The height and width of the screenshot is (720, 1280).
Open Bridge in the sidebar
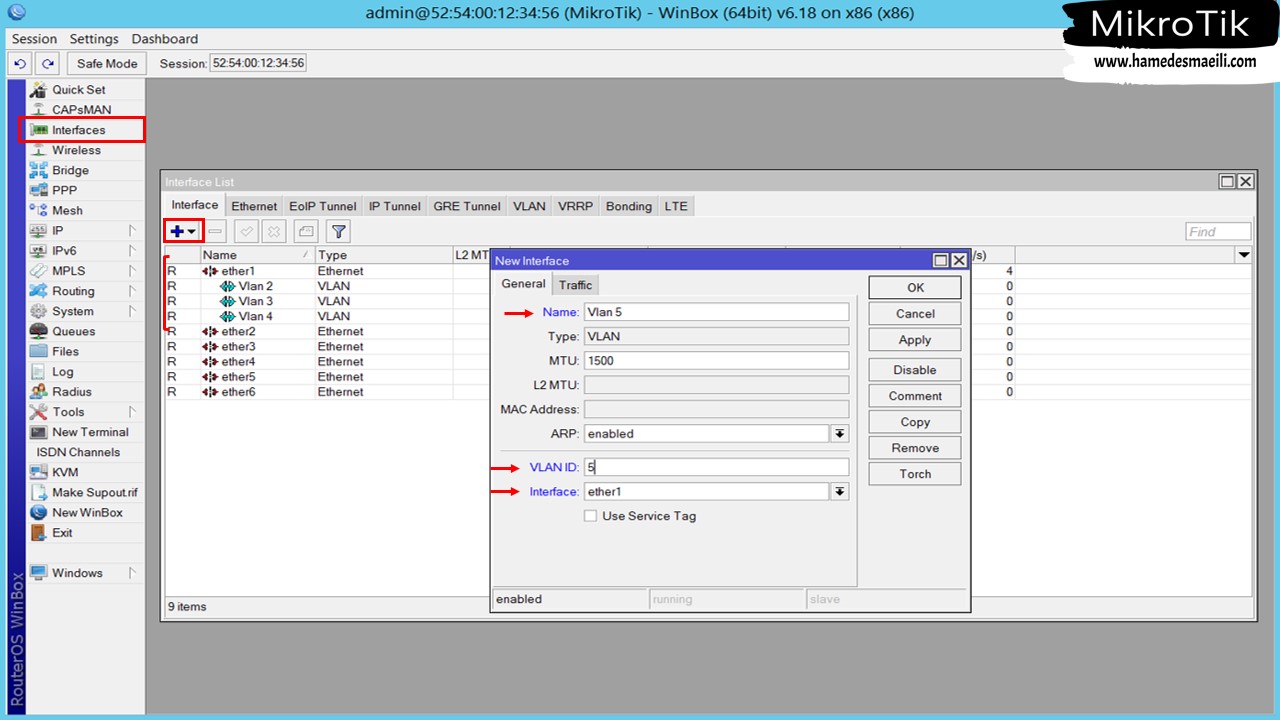[70, 170]
